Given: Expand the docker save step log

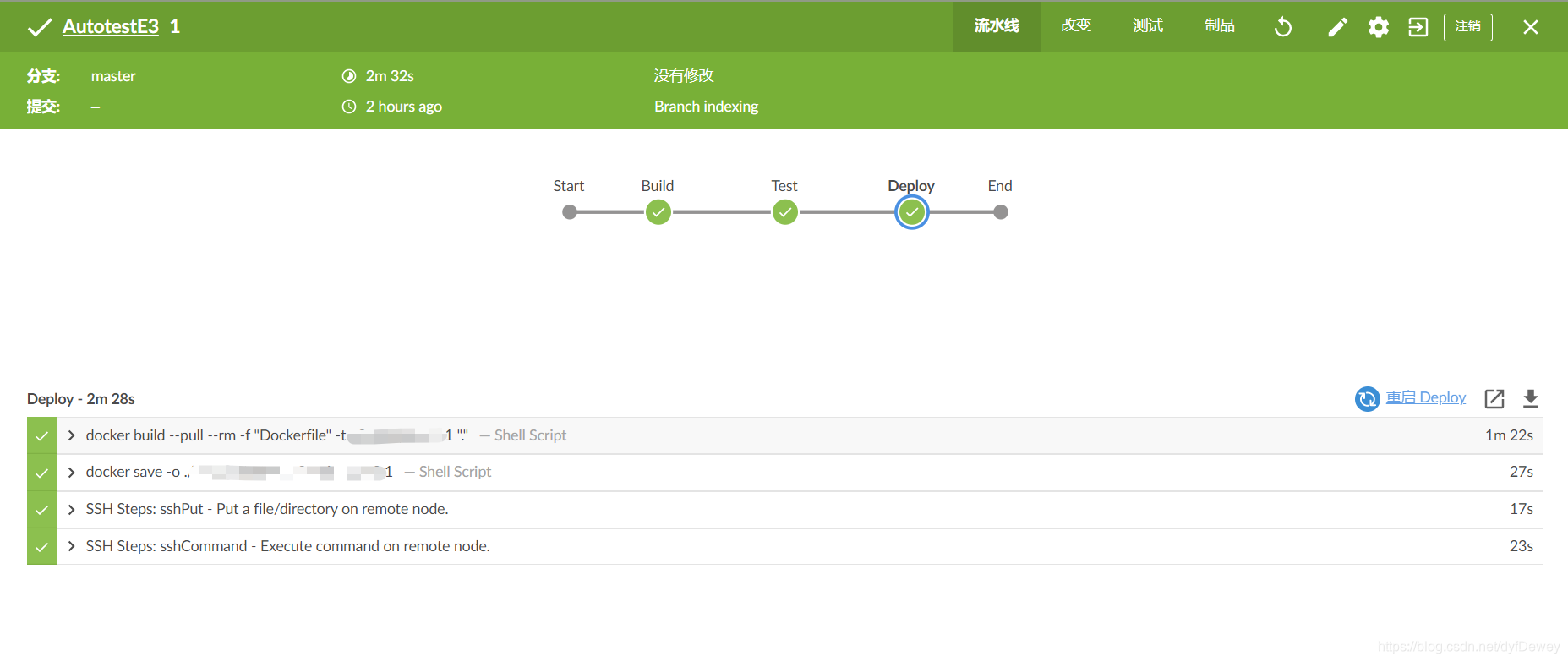Looking at the screenshot, I should coord(71,472).
